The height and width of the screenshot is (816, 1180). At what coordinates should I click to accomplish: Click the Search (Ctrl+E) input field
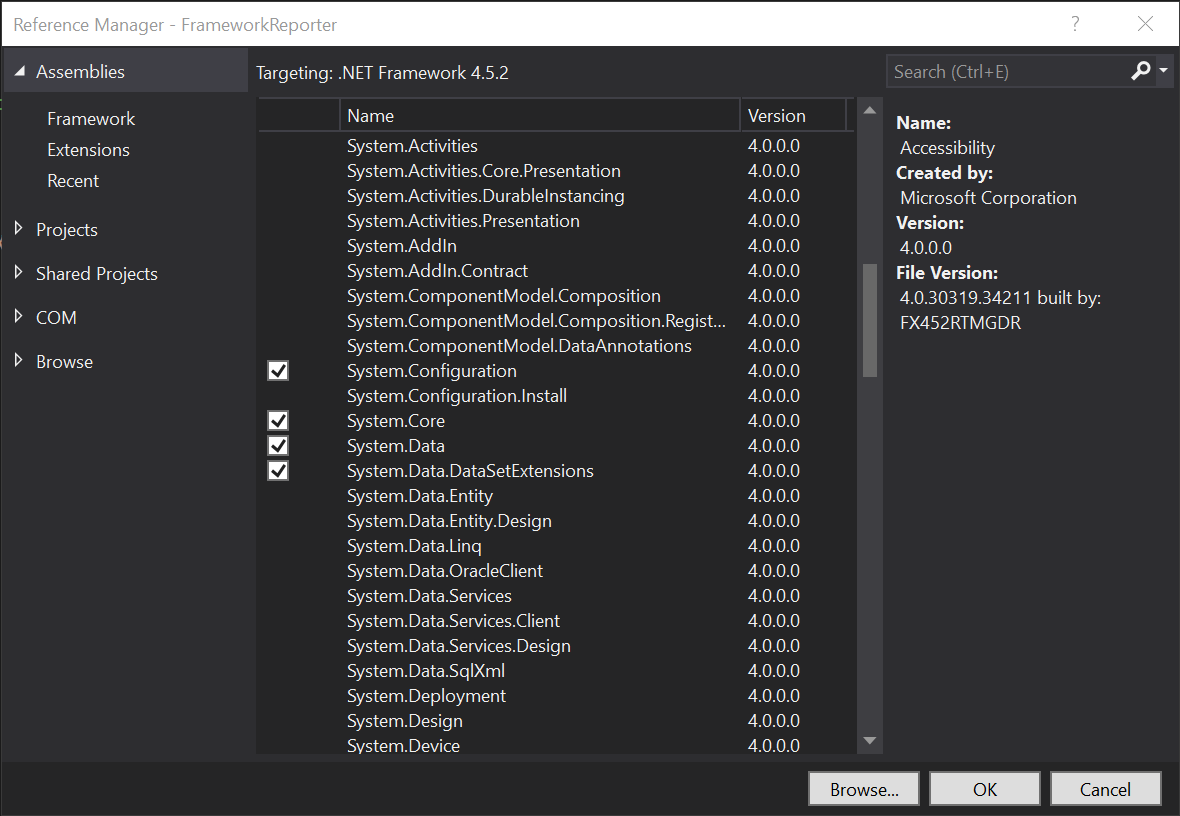tap(1007, 72)
